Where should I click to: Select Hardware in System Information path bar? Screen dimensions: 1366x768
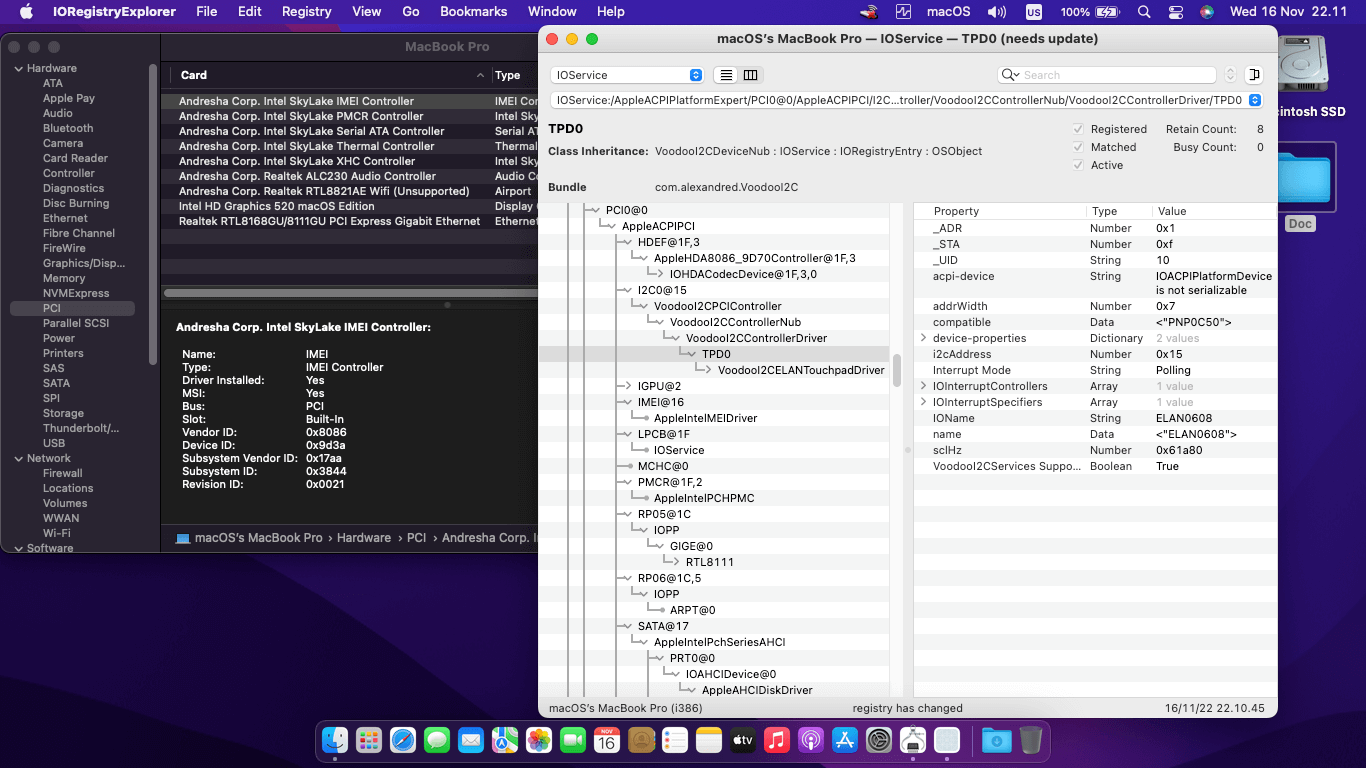(363, 538)
